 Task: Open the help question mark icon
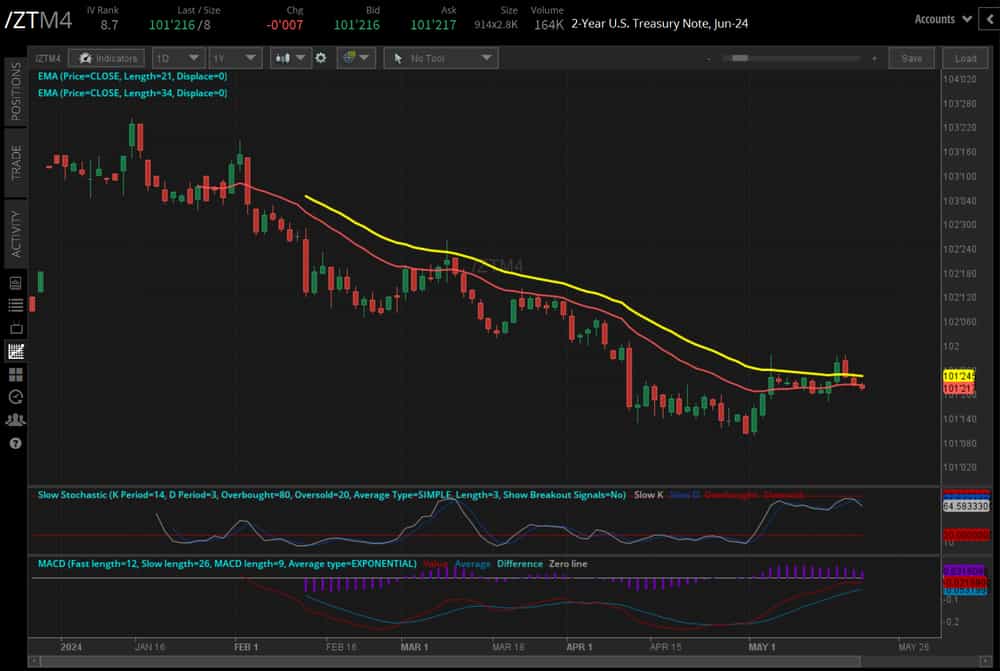tap(15, 443)
